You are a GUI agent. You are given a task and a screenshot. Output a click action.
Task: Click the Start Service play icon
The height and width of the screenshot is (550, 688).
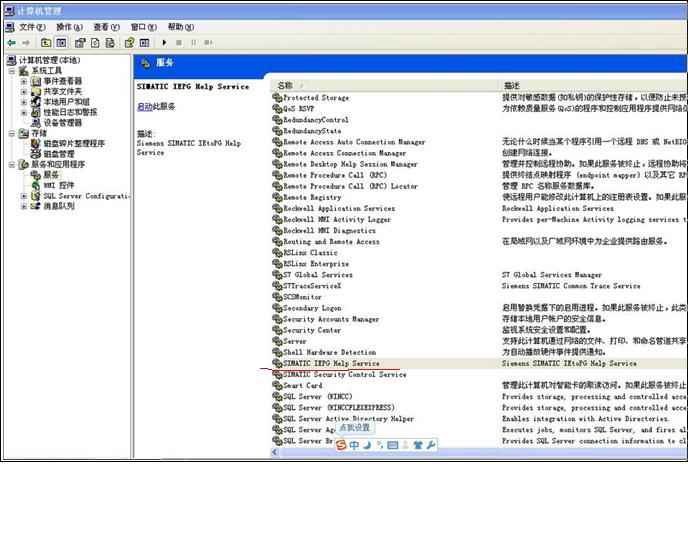(164, 43)
